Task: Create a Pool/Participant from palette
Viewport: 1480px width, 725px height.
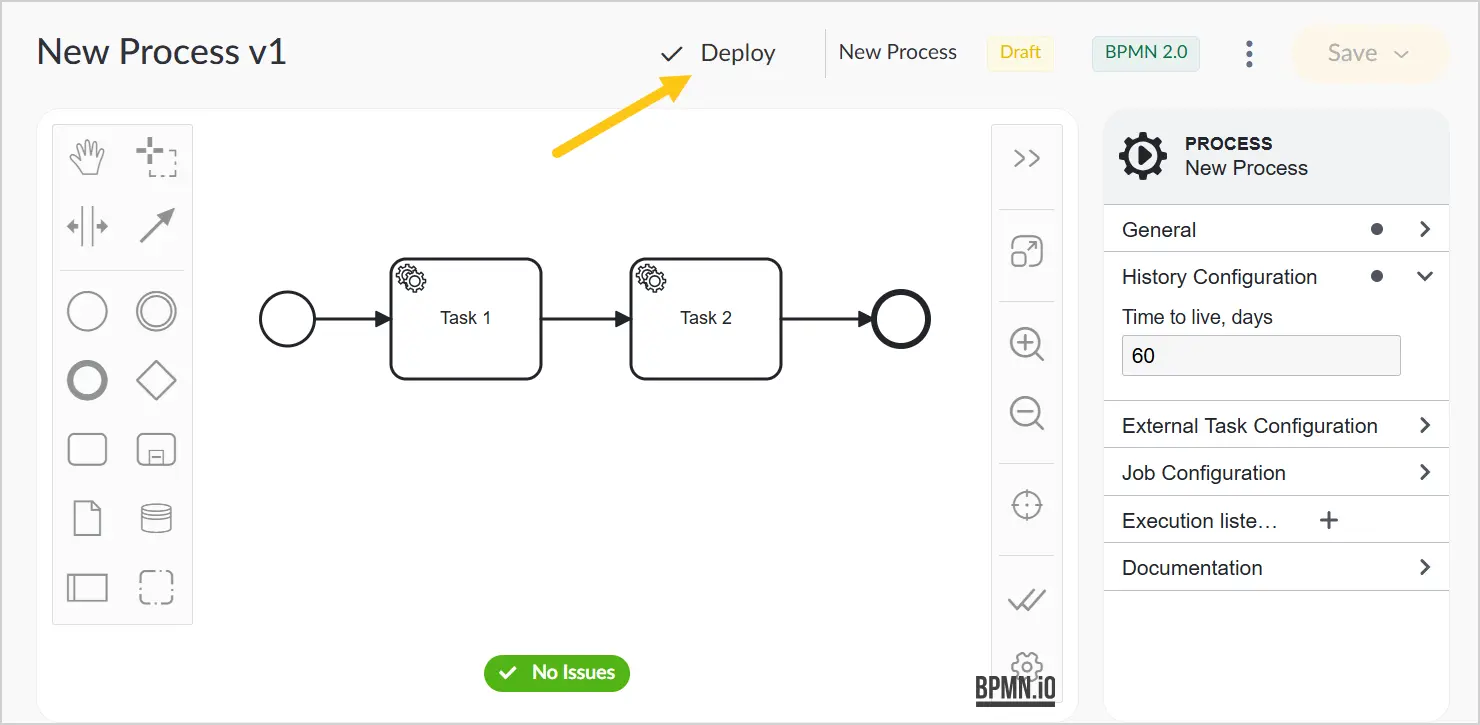Action: (x=87, y=587)
